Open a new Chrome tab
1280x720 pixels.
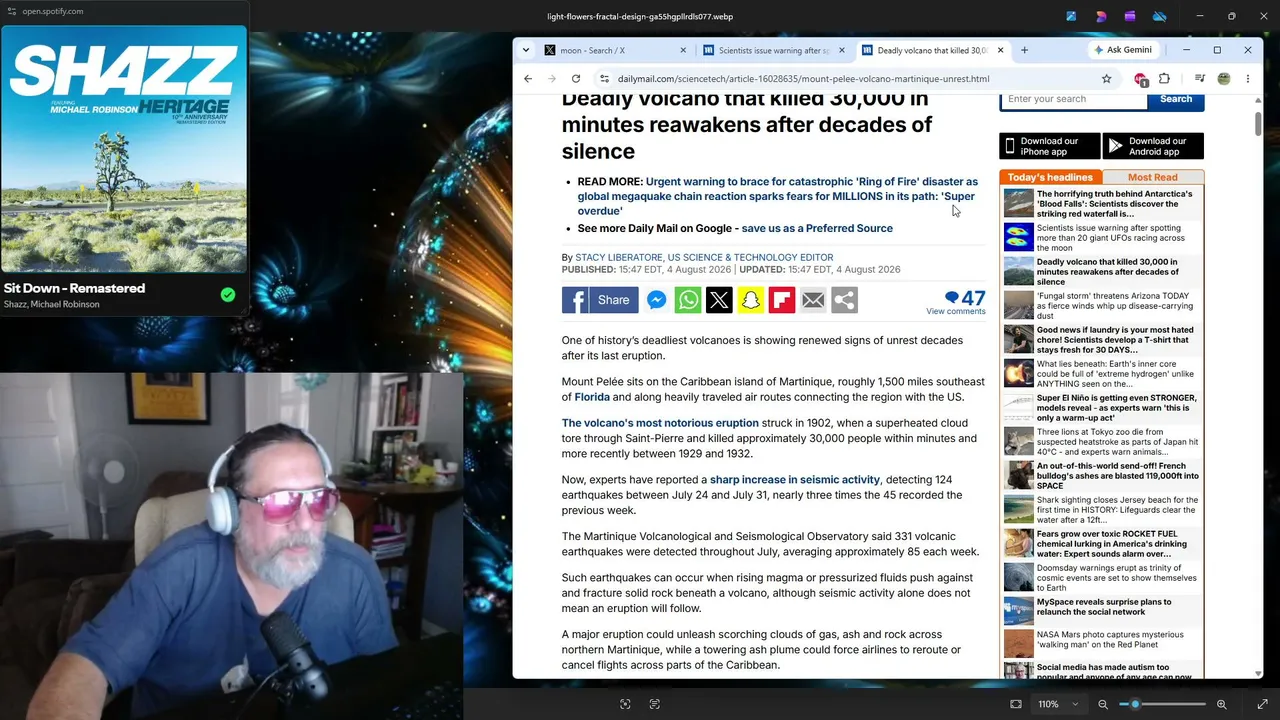1024,50
